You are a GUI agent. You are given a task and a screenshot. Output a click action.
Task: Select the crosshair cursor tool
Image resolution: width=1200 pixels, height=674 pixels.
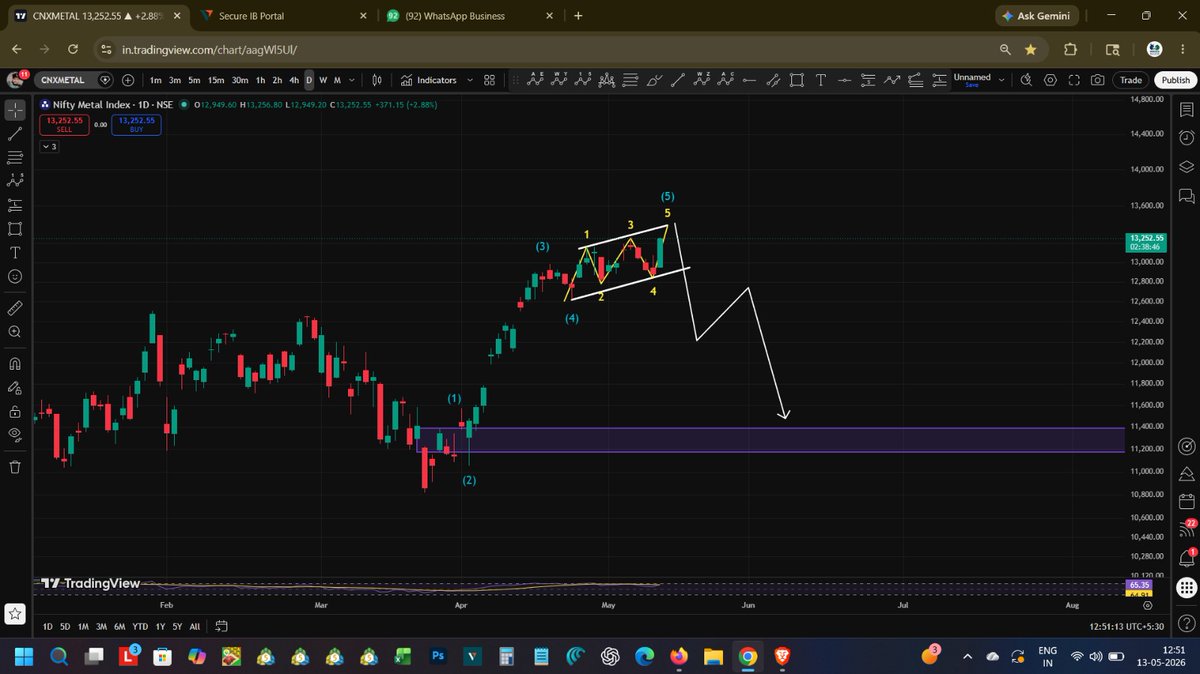15,109
